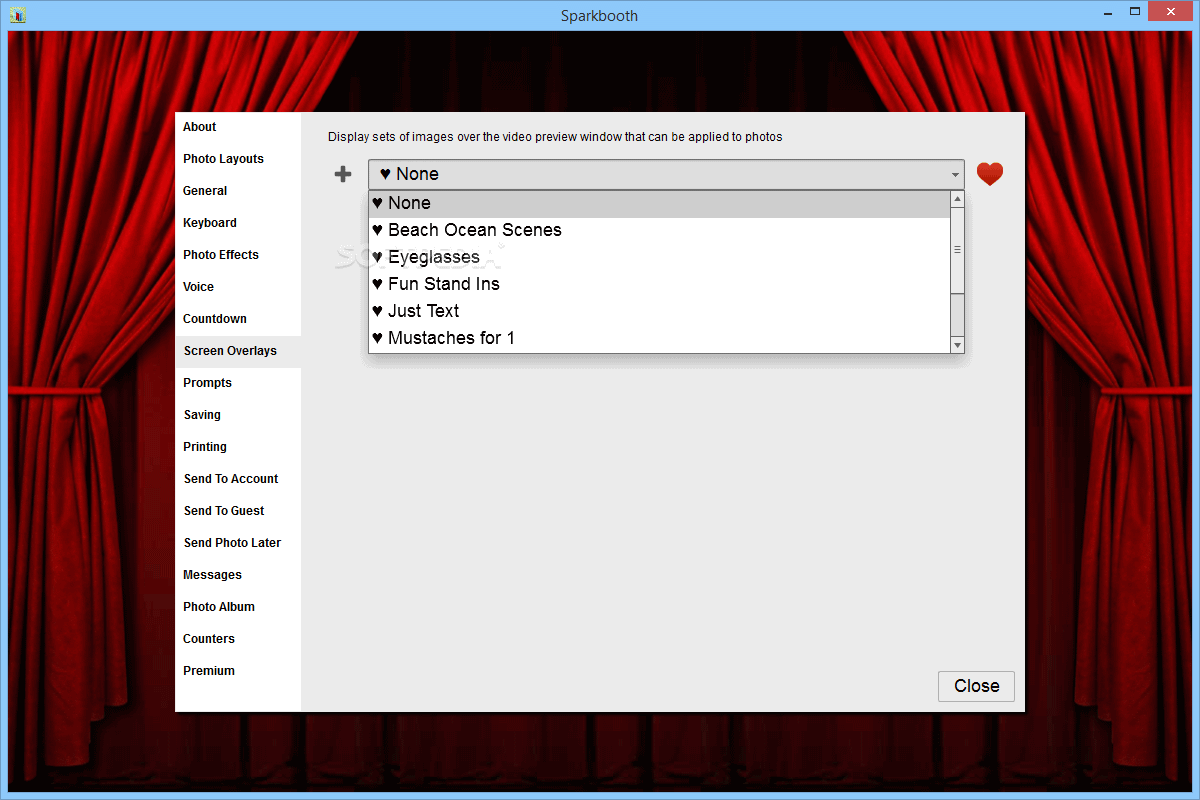Go to Photo Layouts settings
Viewport: 1200px width, 800px height.
click(x=238, y=159)
